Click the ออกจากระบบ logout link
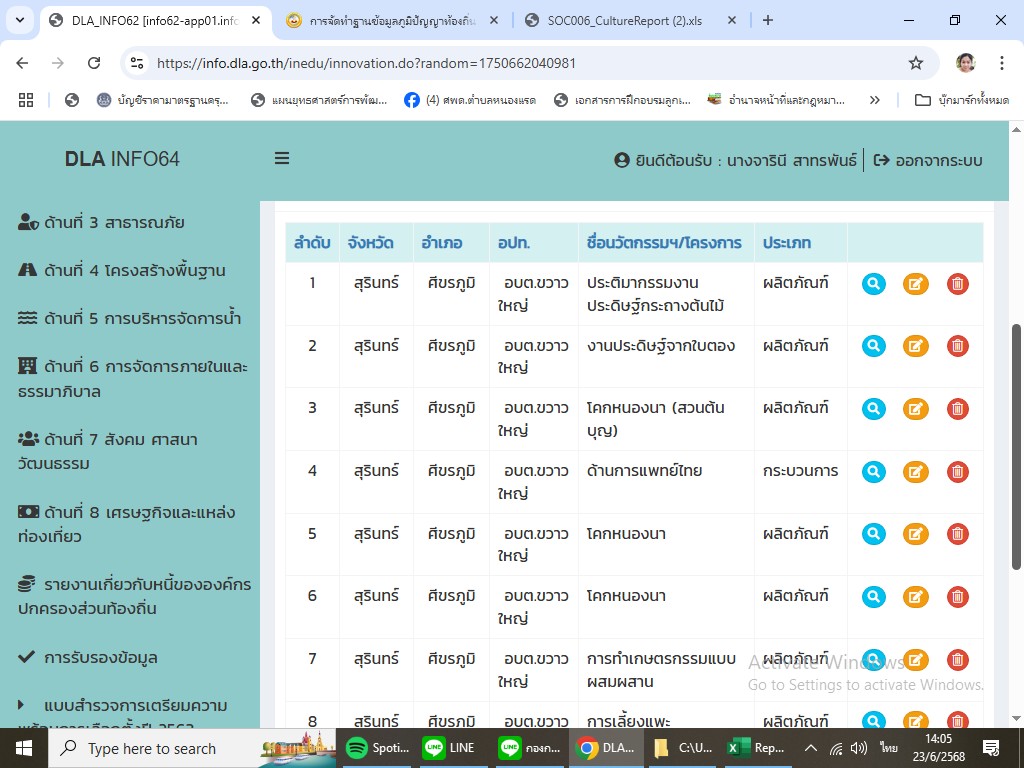This screenshot has height=768, width=1024. 928,160
